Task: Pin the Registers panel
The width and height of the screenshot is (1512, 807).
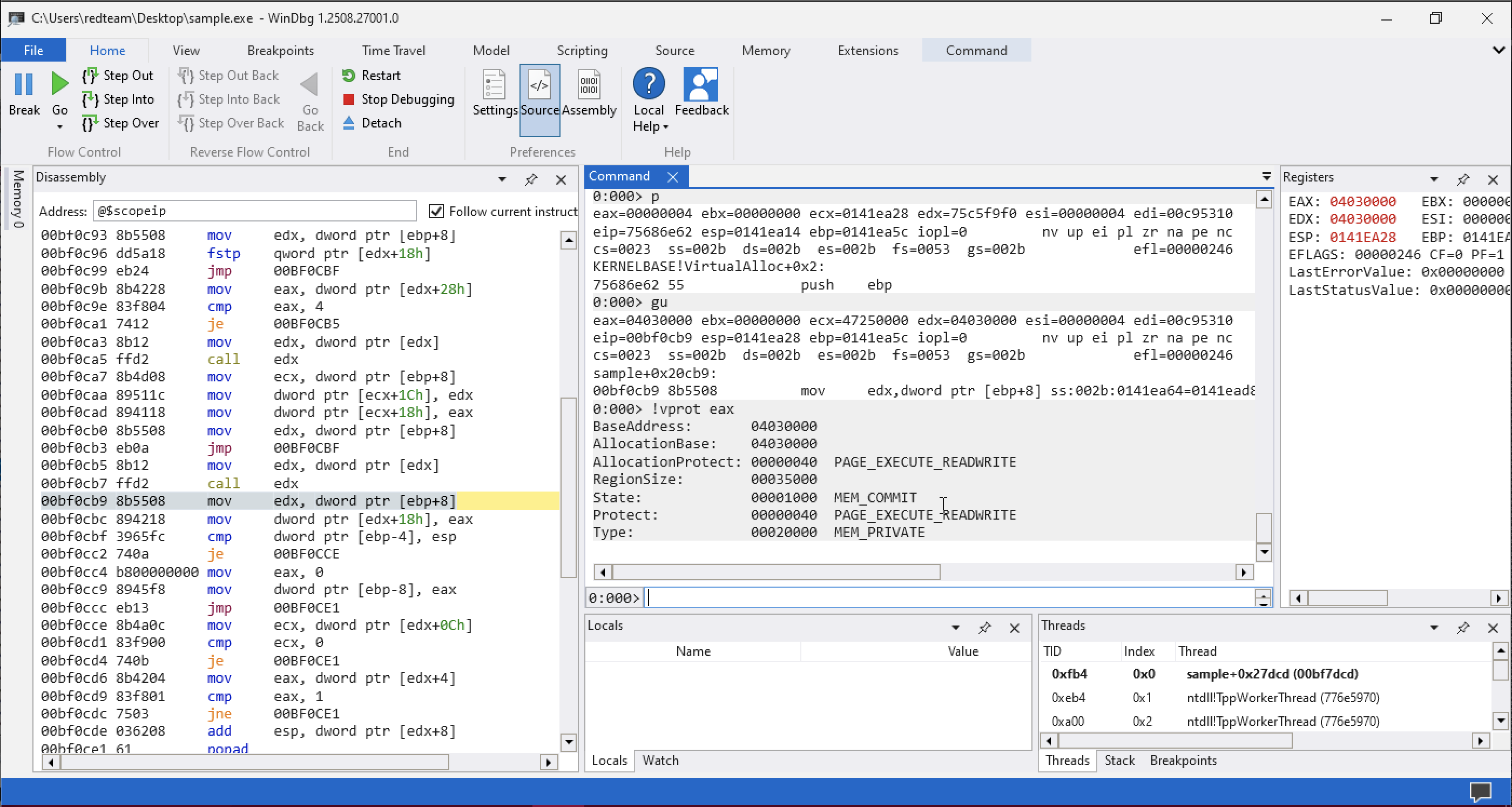Action: coord(1463,179)
